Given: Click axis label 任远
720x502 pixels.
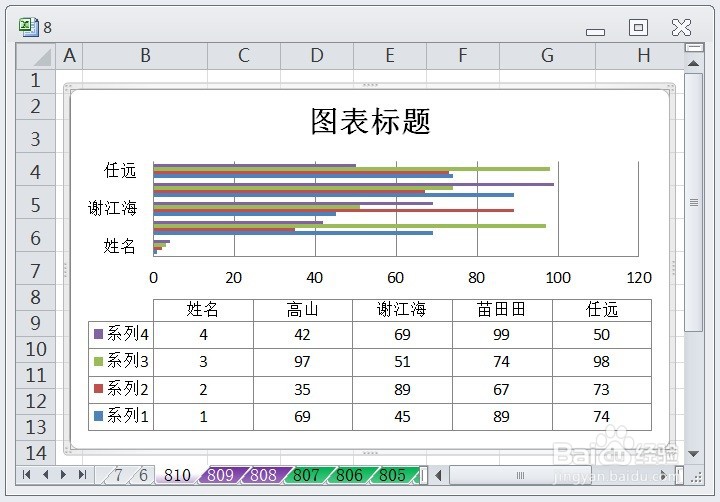Looking at the screenshot, I should coord(120,171).
